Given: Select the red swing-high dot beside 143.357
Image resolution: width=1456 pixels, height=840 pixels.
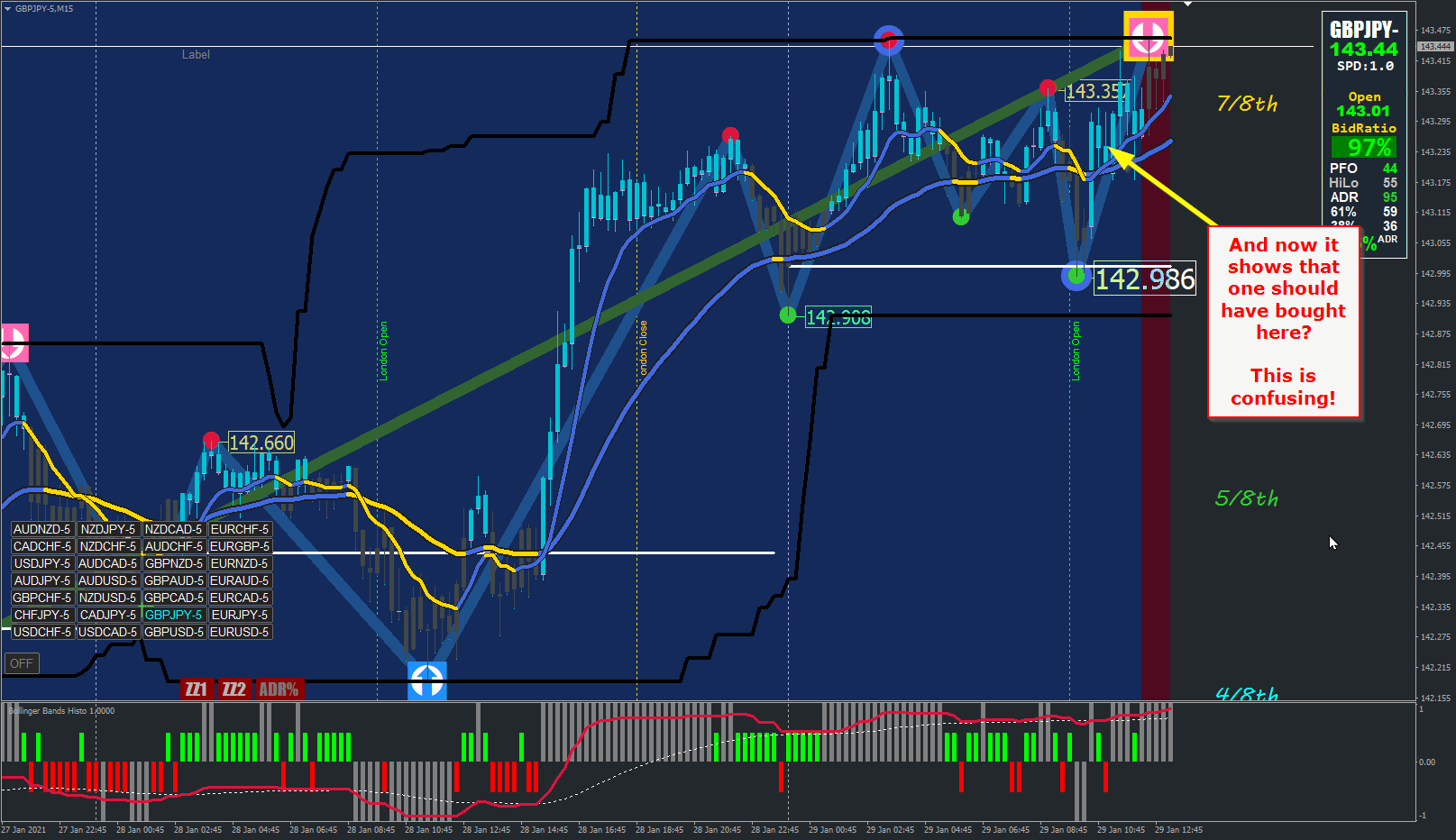Looking at the screenshot, I should [x=1048, y=87].
